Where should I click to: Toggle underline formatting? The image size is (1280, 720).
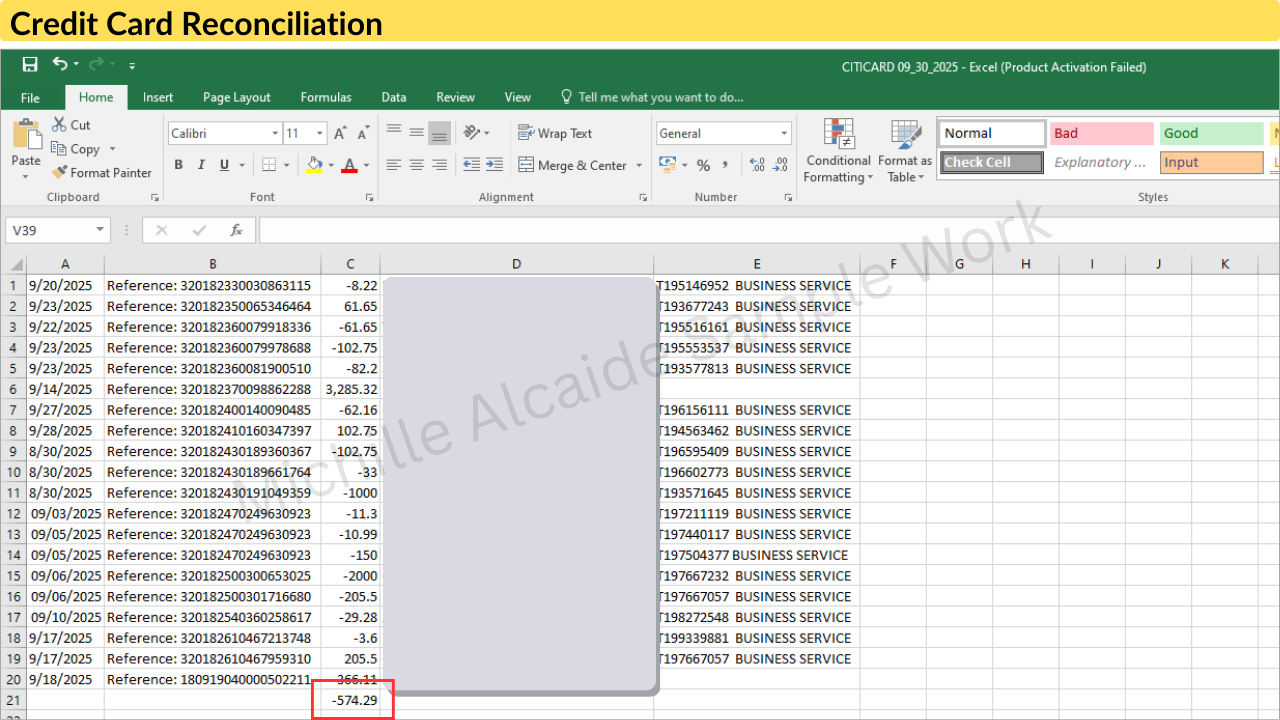coord(224,165)
